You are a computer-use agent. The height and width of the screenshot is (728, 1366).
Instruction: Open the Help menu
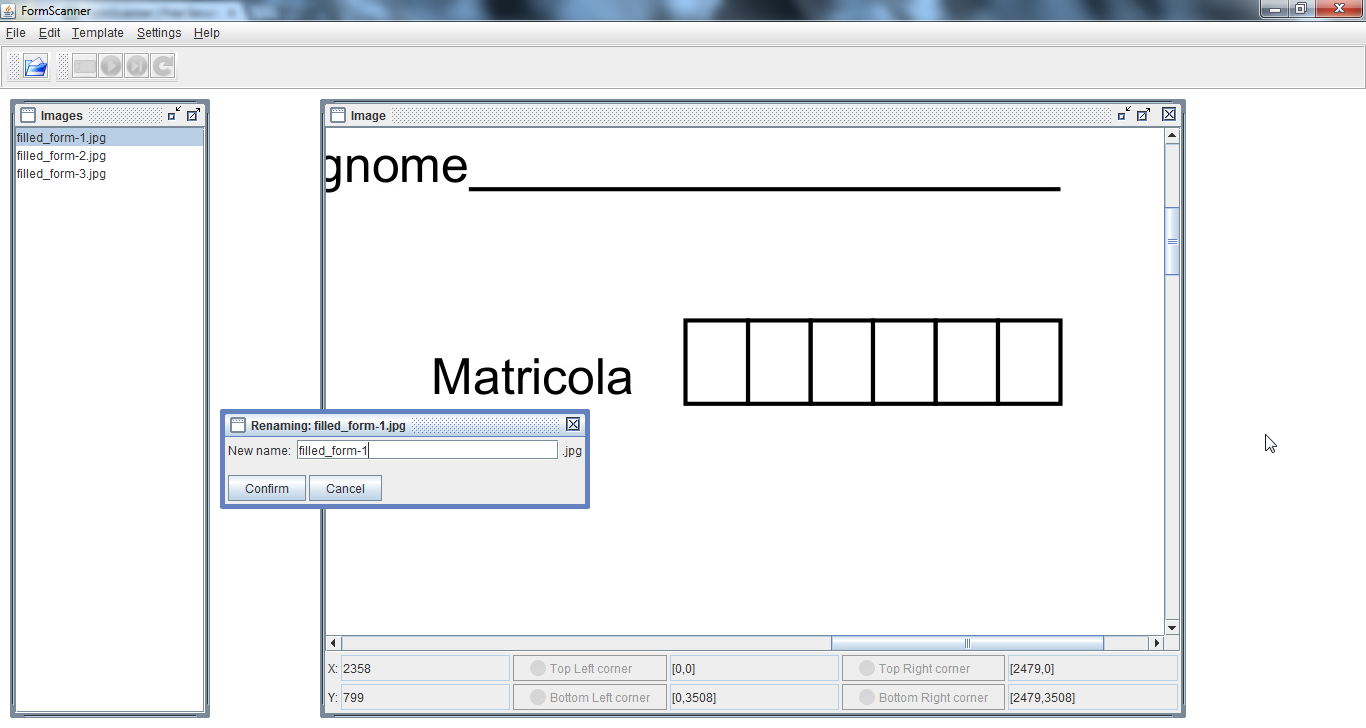pos(207,33)
